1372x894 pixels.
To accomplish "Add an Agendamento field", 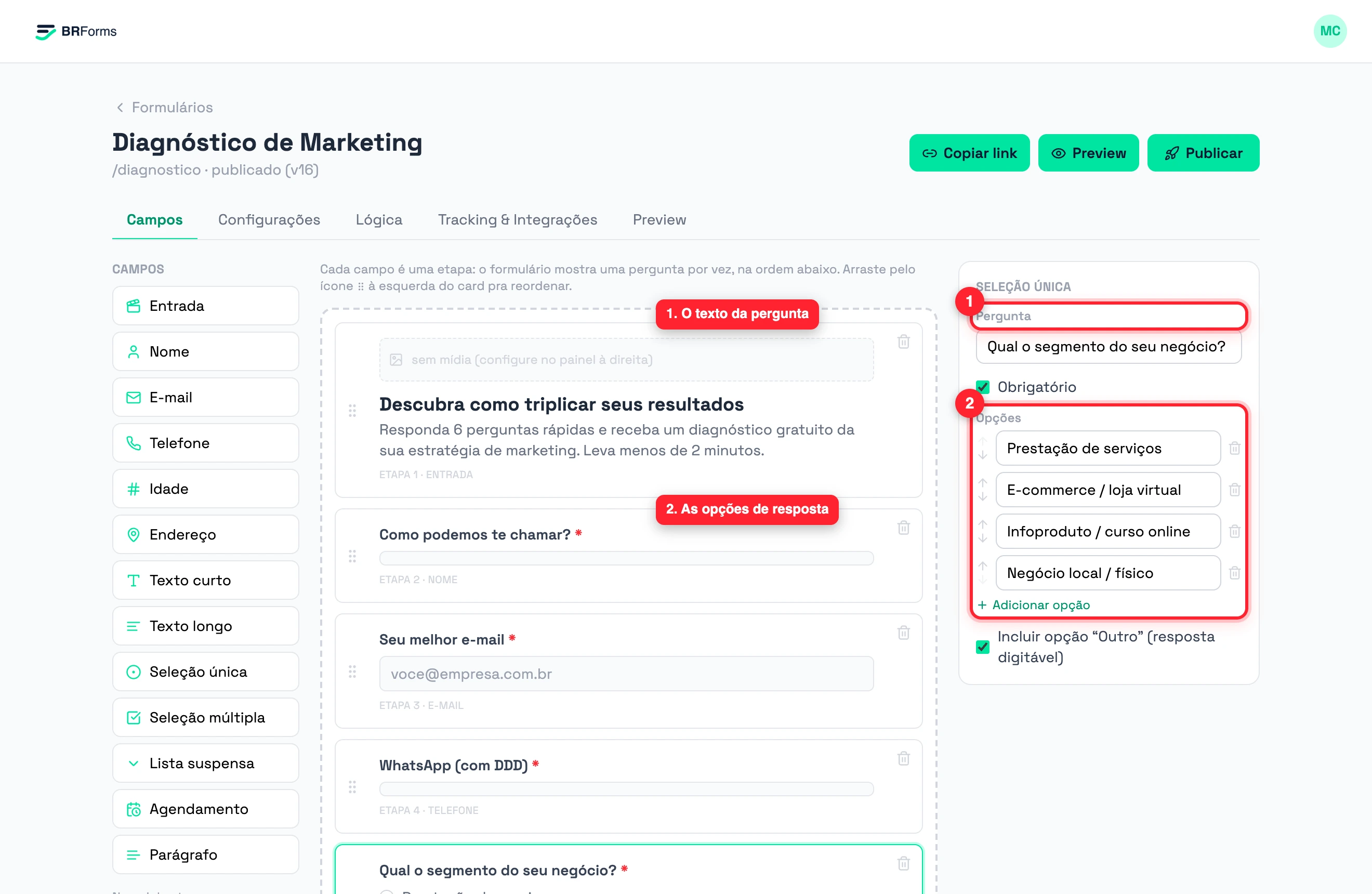I will tap(205, 809).
